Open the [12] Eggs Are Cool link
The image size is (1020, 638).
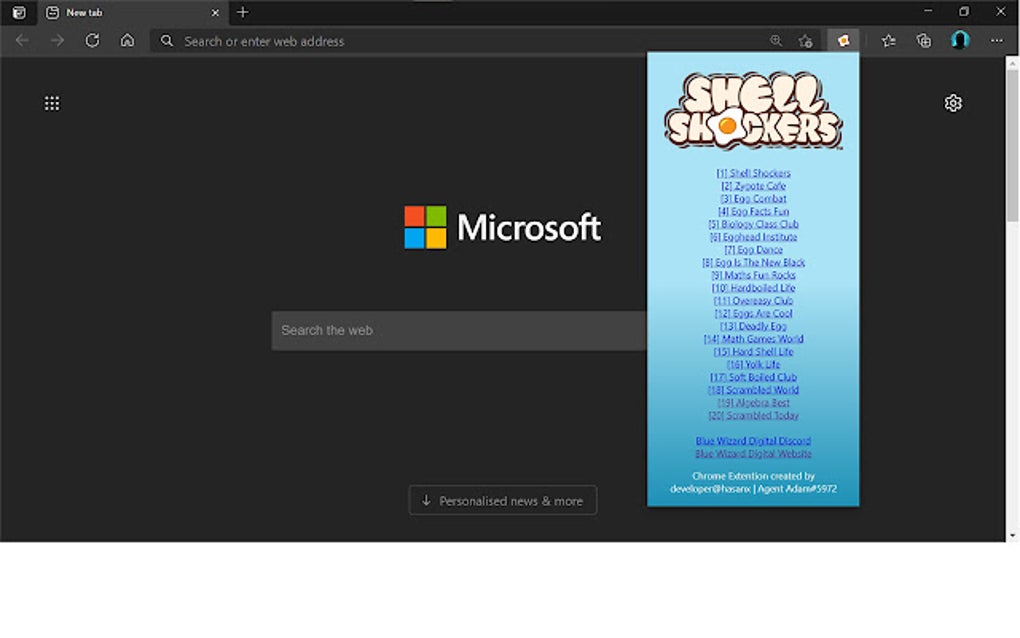coord(753,313)
